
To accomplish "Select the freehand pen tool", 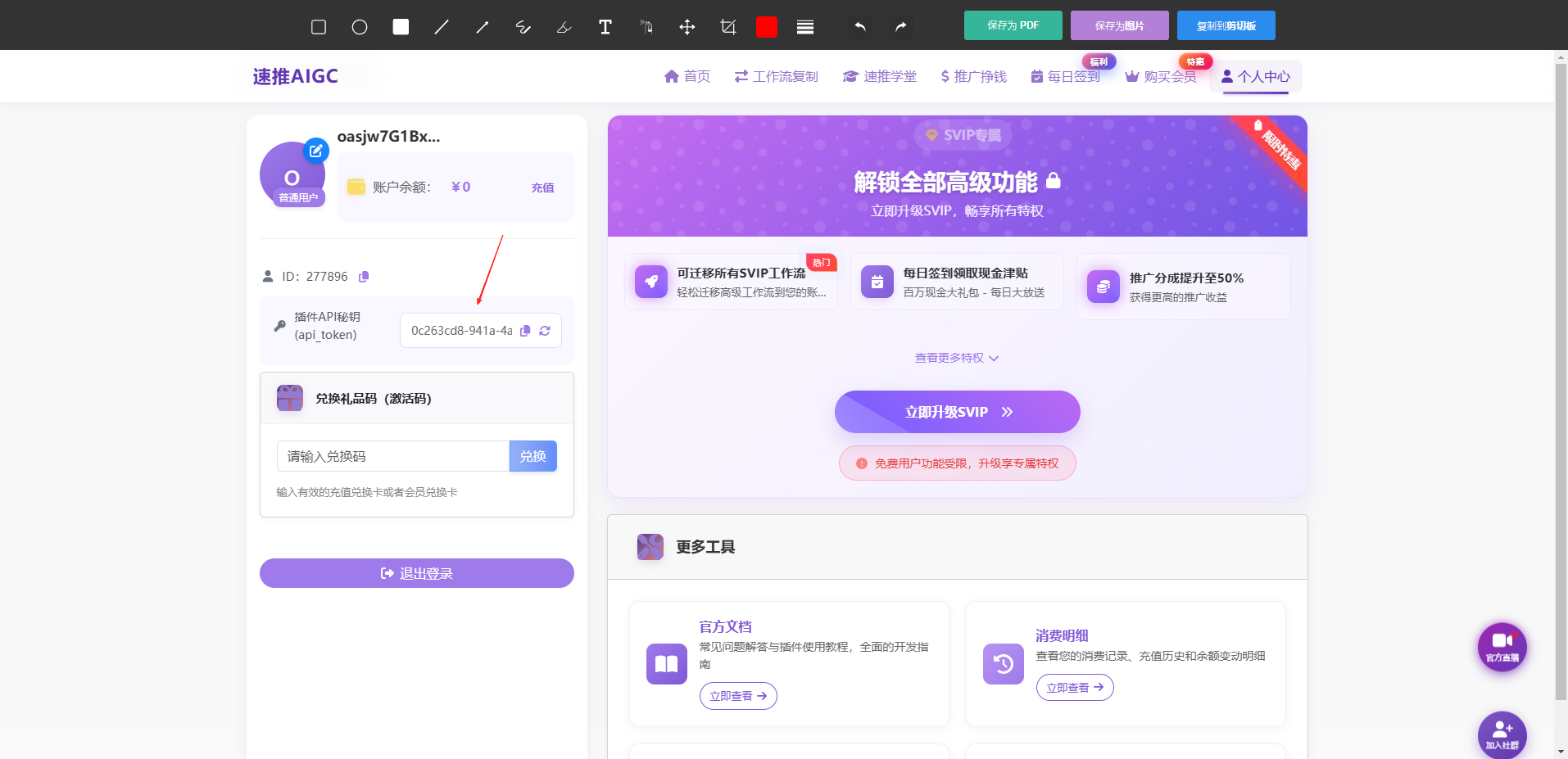I will click(x=523, y=27).
